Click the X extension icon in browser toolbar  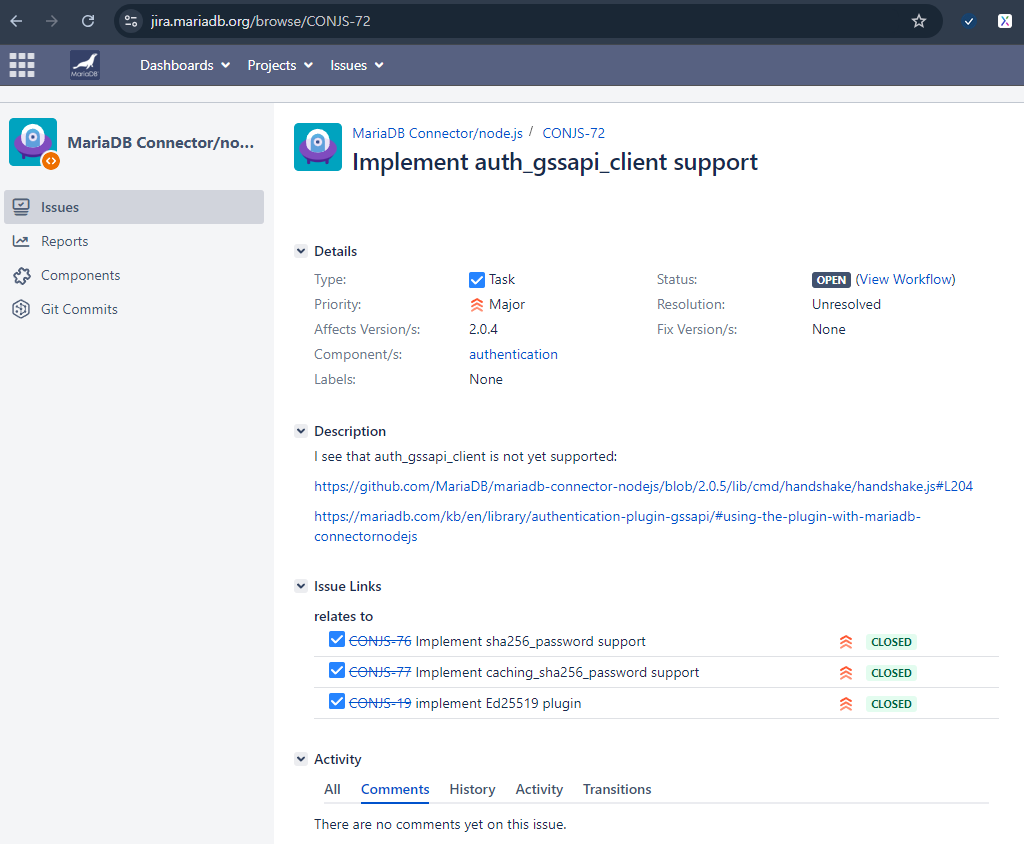[x=1005, y=21]
